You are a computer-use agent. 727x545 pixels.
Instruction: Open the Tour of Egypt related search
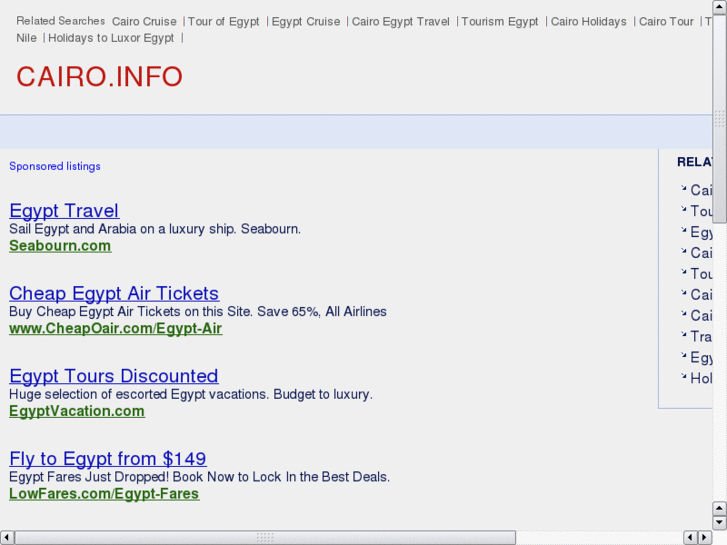tap(223, 22)
